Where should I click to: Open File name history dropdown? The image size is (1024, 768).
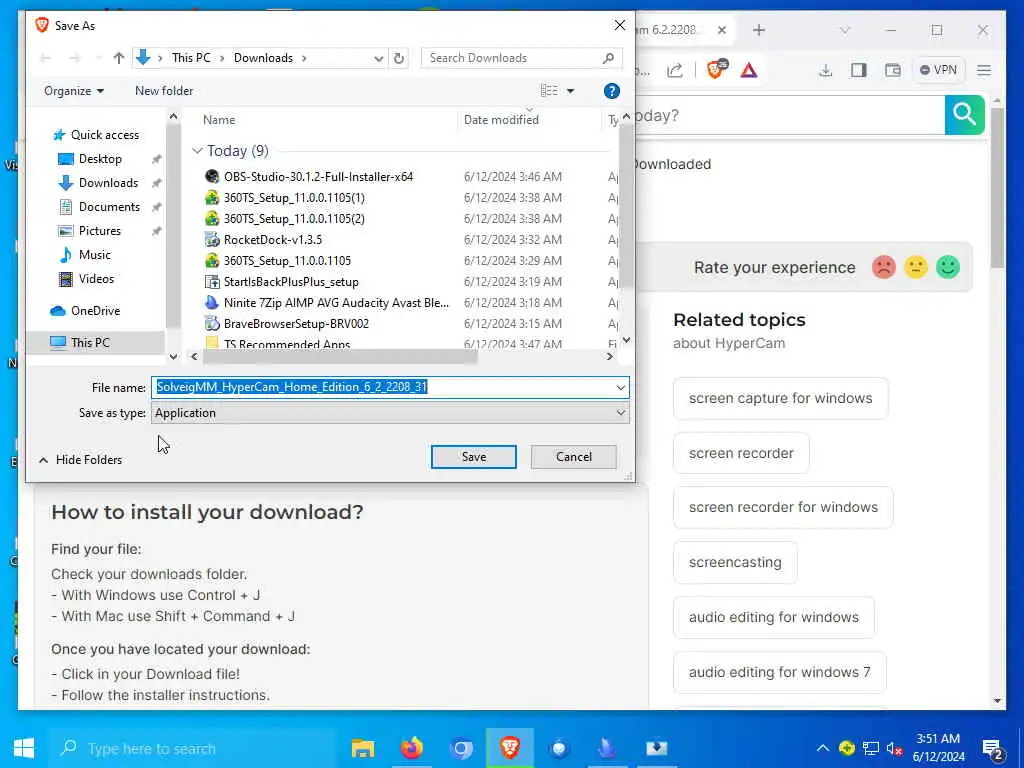pos(620,387)
